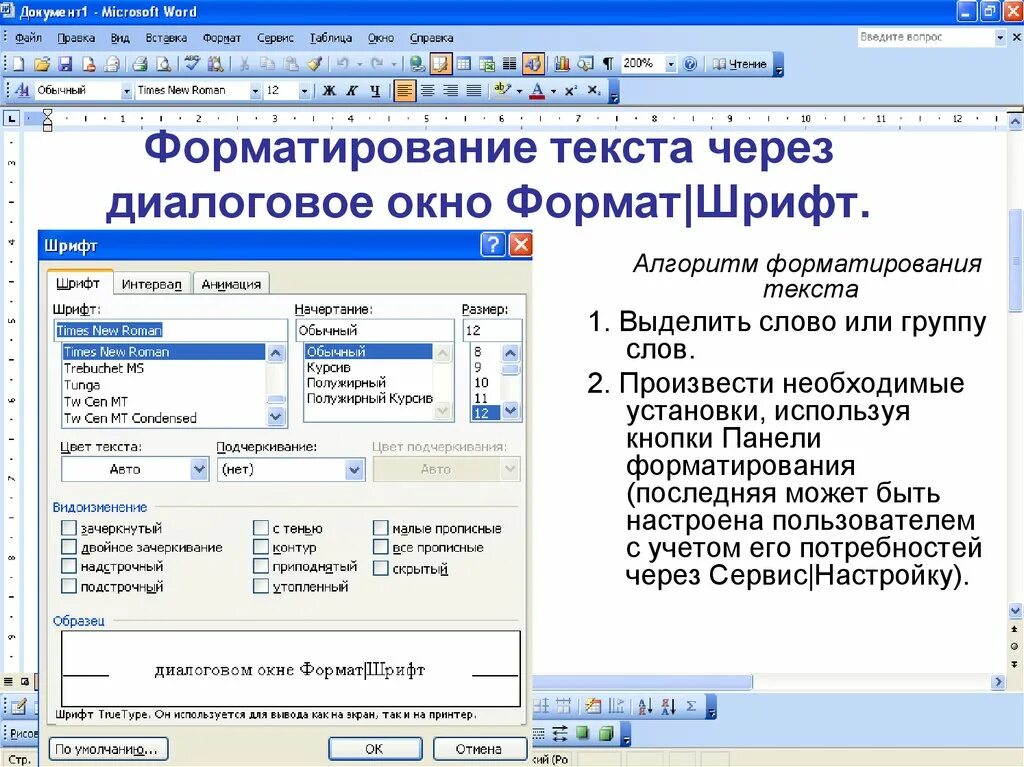Viewport: 1024px width, 767px height.
Task: Click the Print icon in the toolbar
Action: pos(140,64)
